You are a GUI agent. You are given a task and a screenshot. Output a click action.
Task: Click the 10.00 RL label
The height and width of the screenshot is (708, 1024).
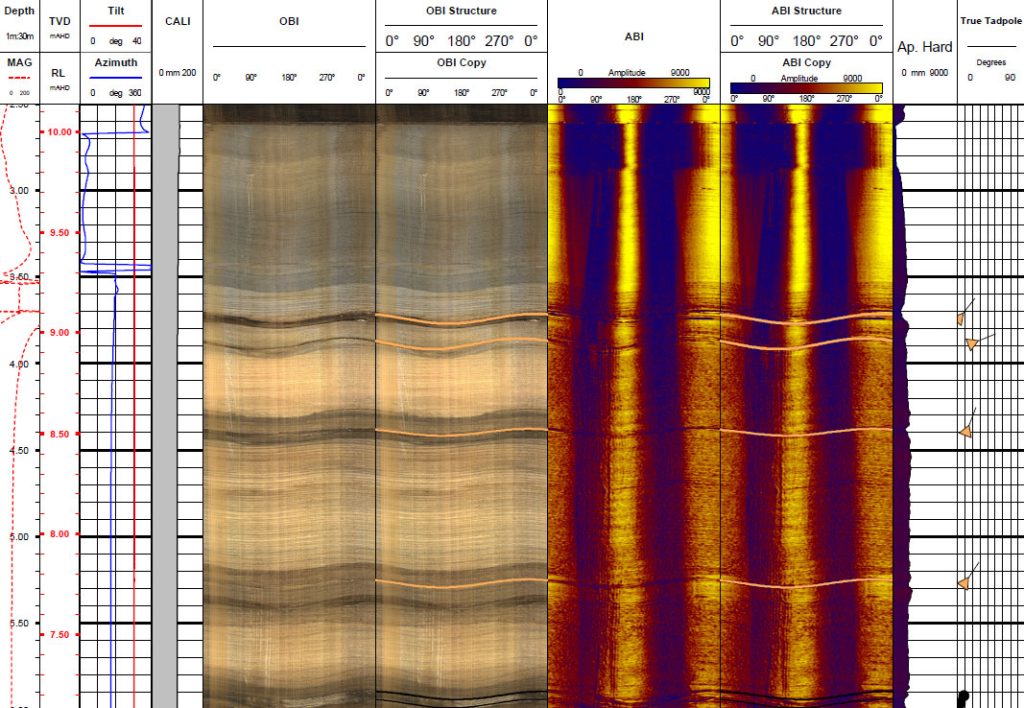coord(59,132)
